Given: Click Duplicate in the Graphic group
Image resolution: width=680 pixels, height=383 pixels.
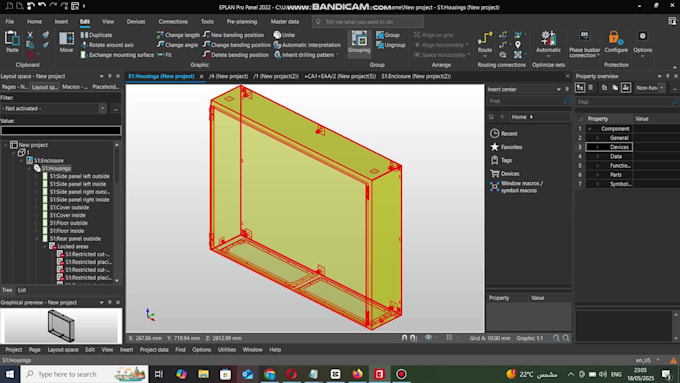Looking at the screenshot, I should pos(96,35).
